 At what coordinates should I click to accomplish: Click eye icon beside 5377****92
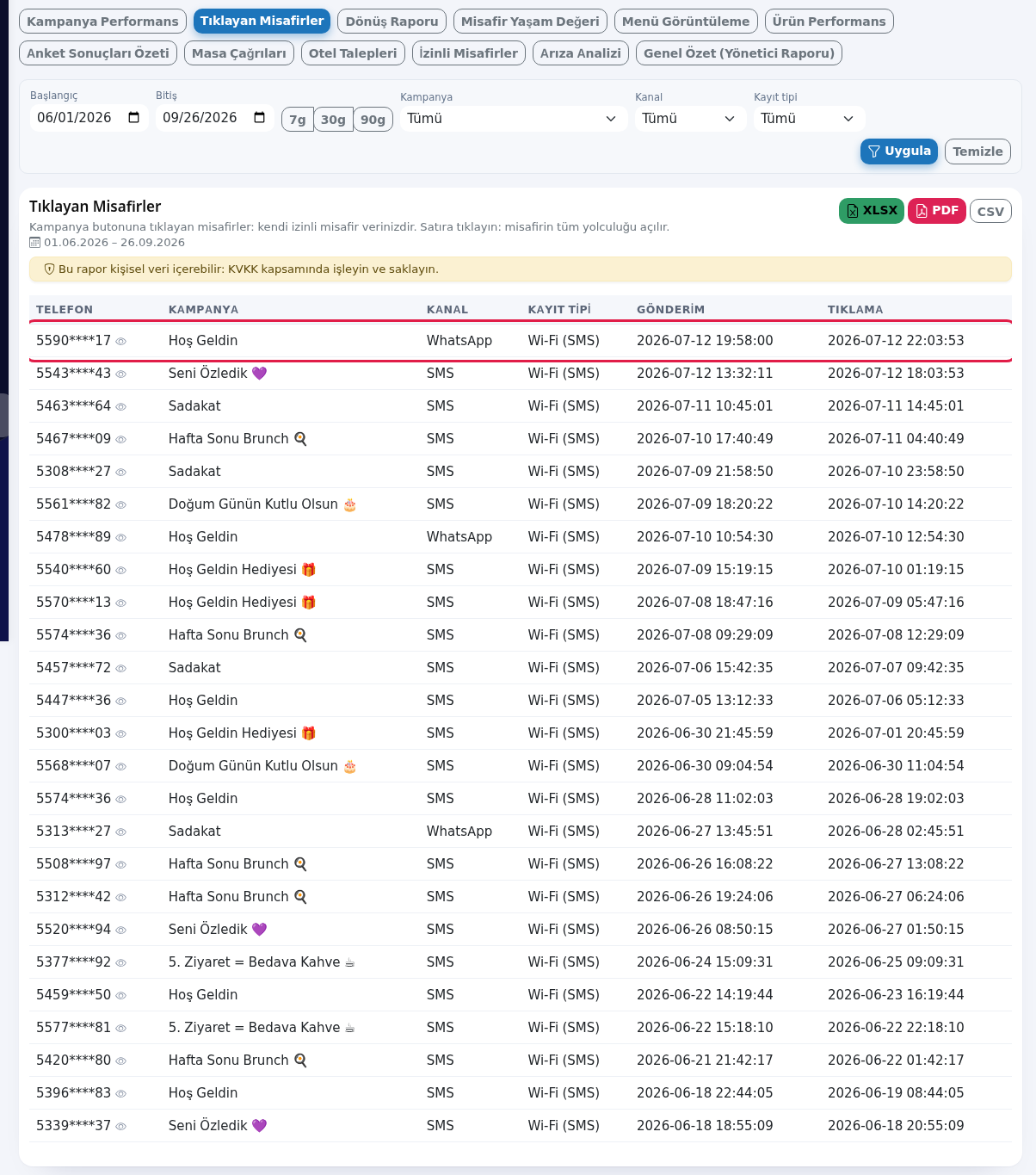pyautogui.click(x=121, y=963)
